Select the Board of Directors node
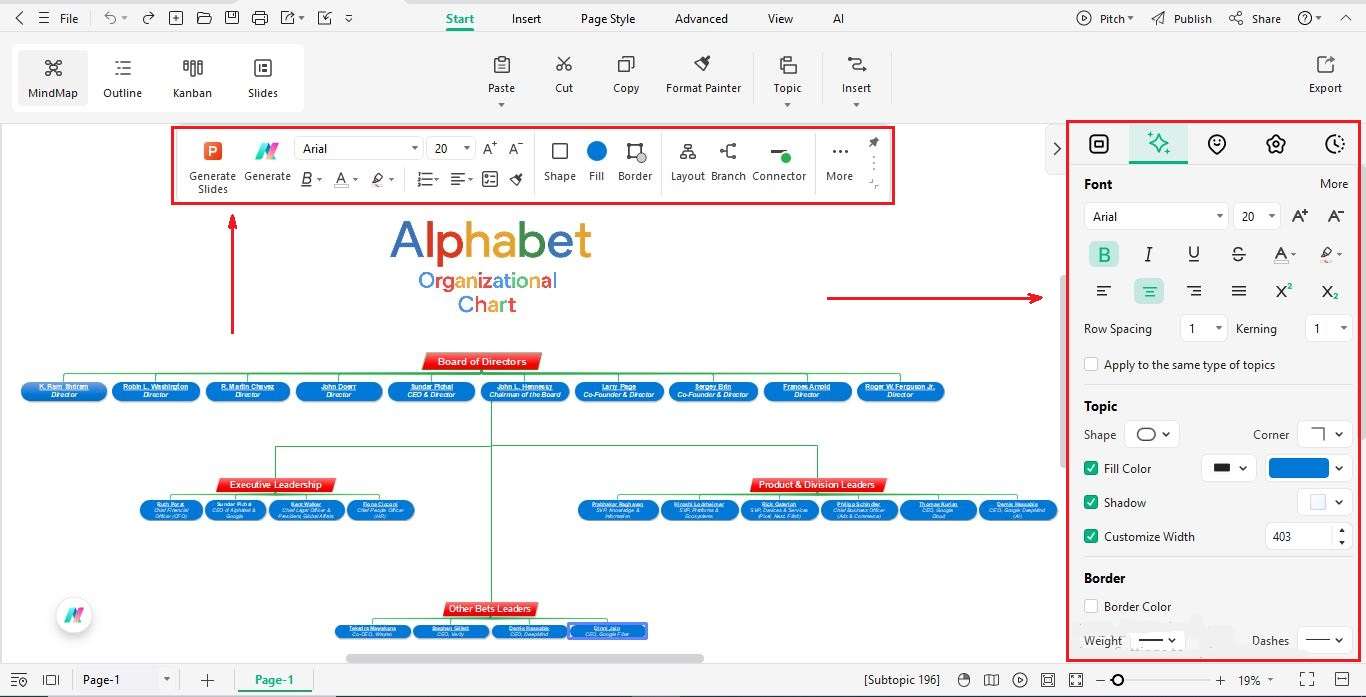Viewport: 1366px width, 697px height. click(x=482, y=361)
